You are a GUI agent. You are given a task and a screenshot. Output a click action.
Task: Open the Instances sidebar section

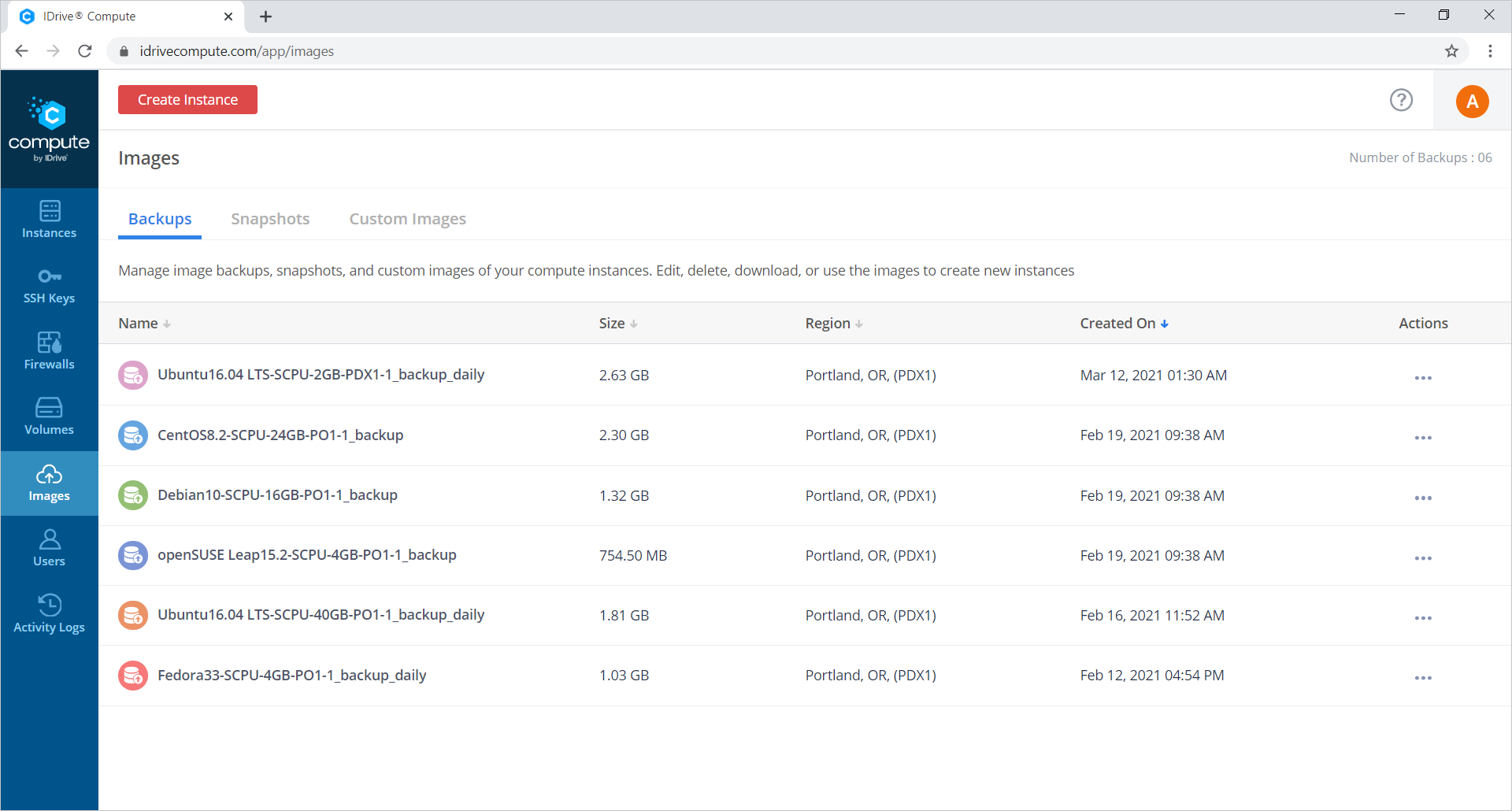(x=49, y=220)
